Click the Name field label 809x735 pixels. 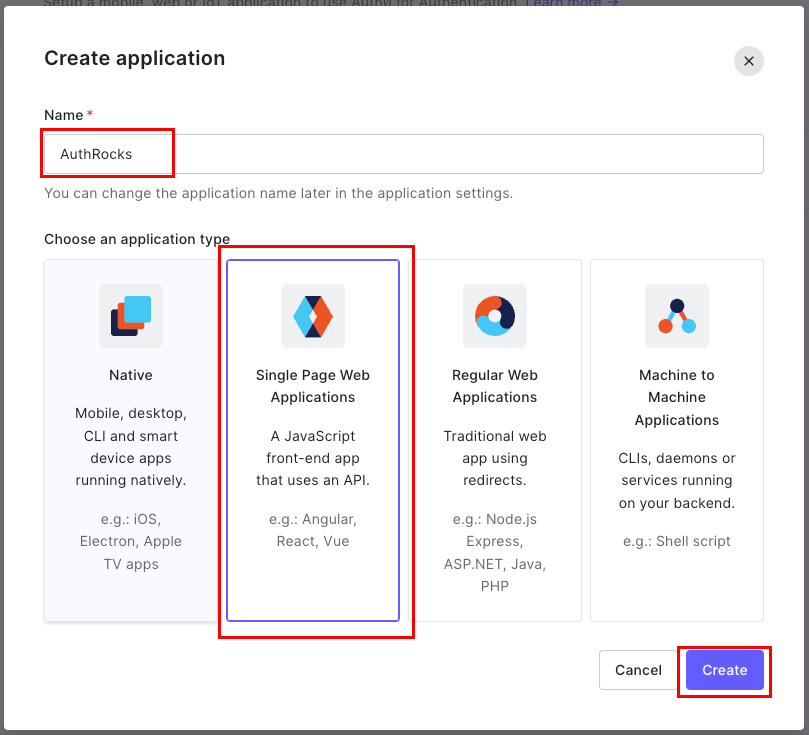(63, 115)
